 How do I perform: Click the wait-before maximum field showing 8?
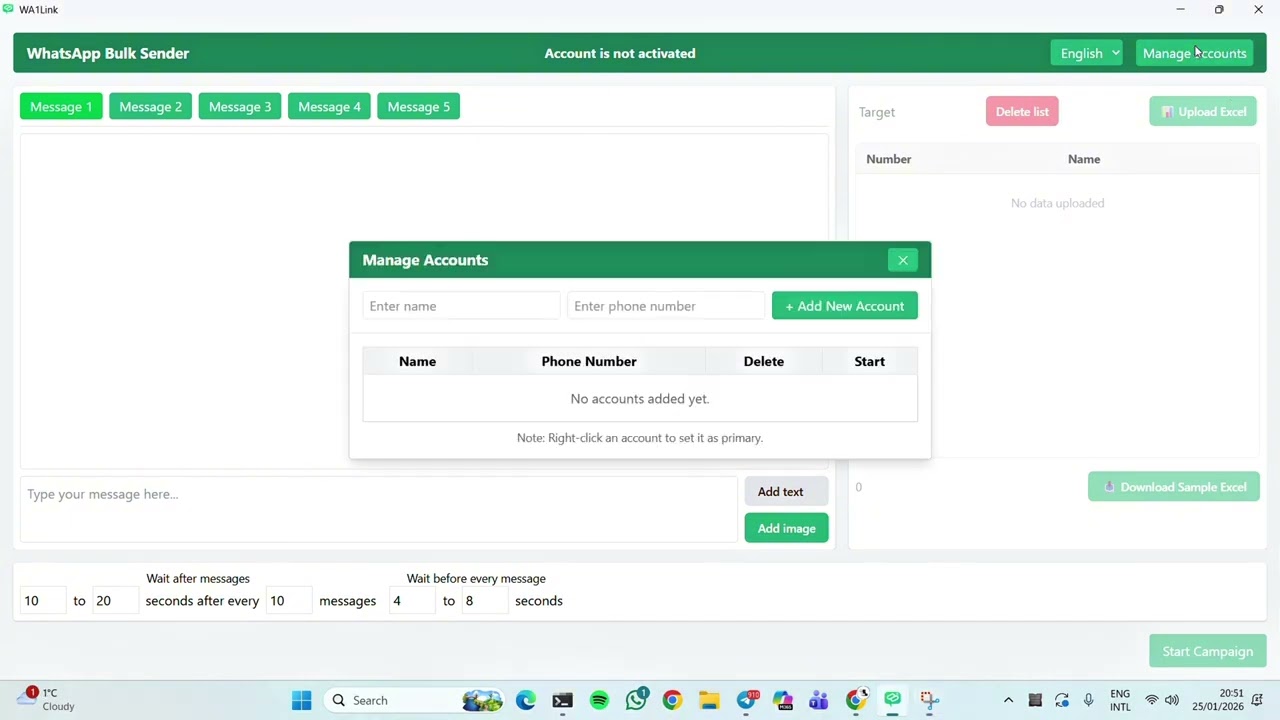pyautogui.click(x=484, y=601)
